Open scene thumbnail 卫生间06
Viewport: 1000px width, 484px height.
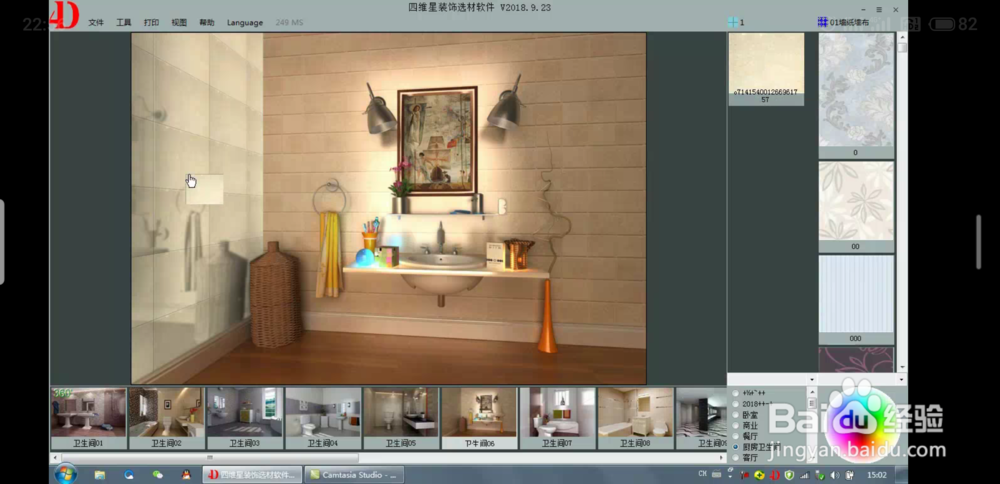(x=479, y=418)
